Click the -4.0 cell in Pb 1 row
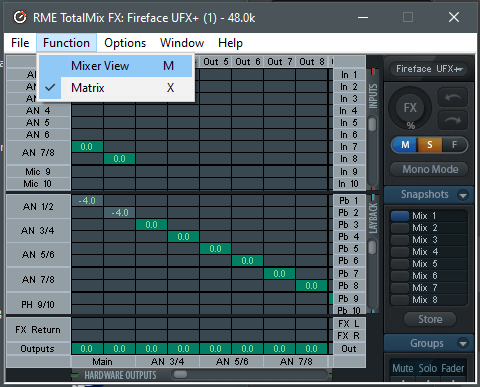 click(x=87, y=201)
